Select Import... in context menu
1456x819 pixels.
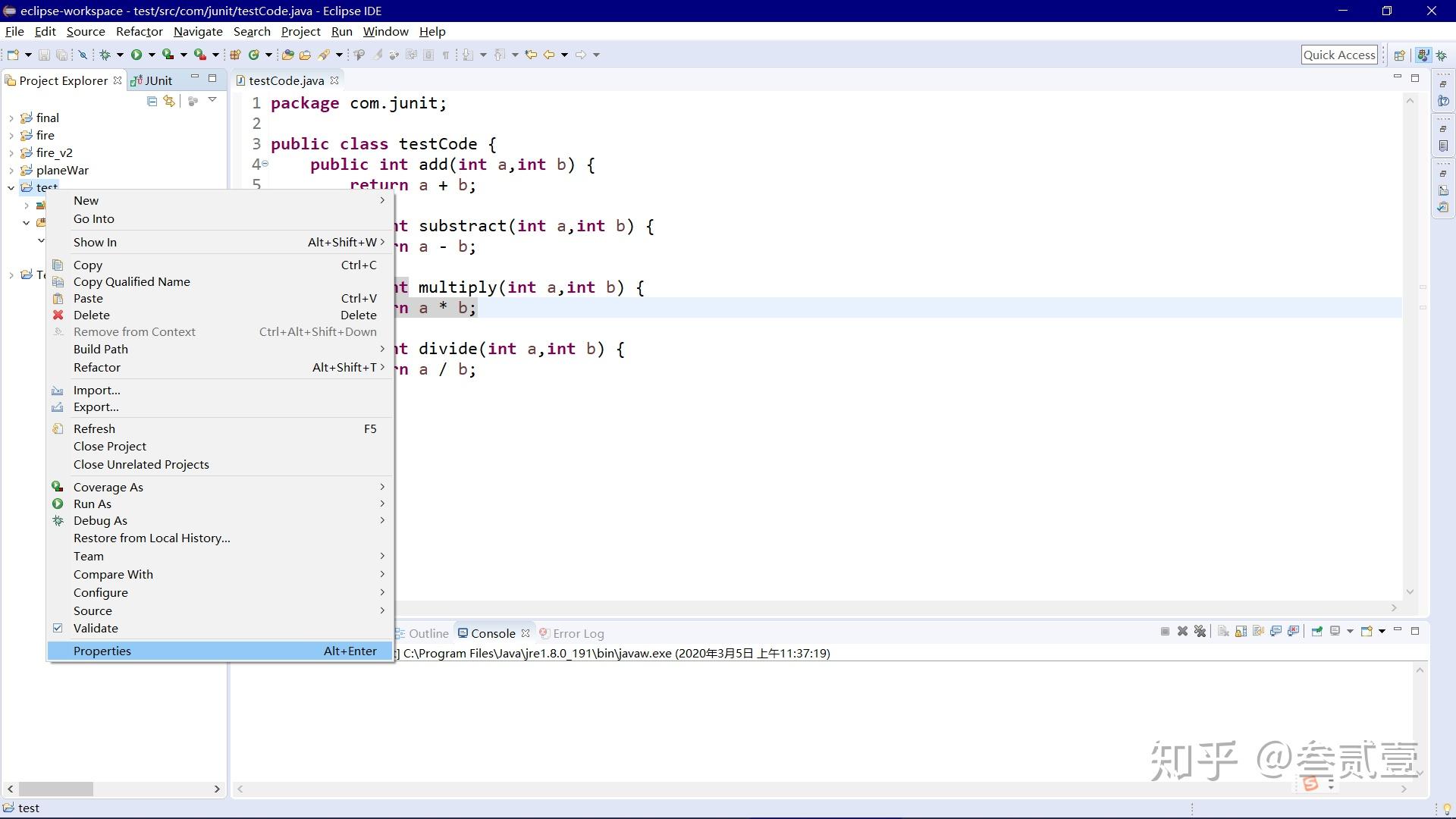(220, 390)
